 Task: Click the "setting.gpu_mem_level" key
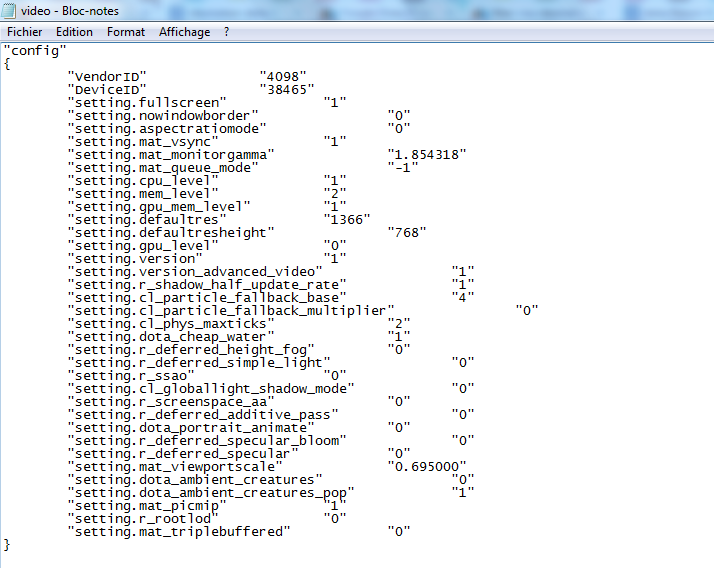(159, 207)
